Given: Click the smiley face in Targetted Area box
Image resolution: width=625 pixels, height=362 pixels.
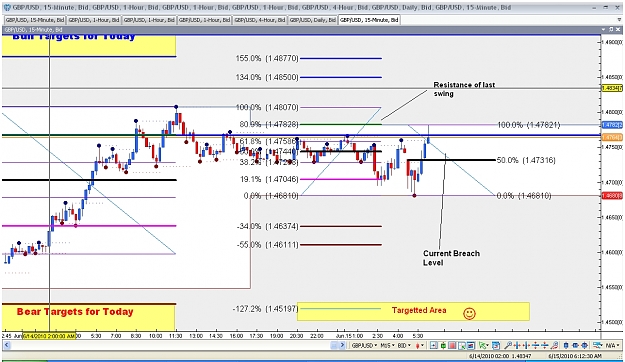Looking at the screenshot, I should point(469,313).
